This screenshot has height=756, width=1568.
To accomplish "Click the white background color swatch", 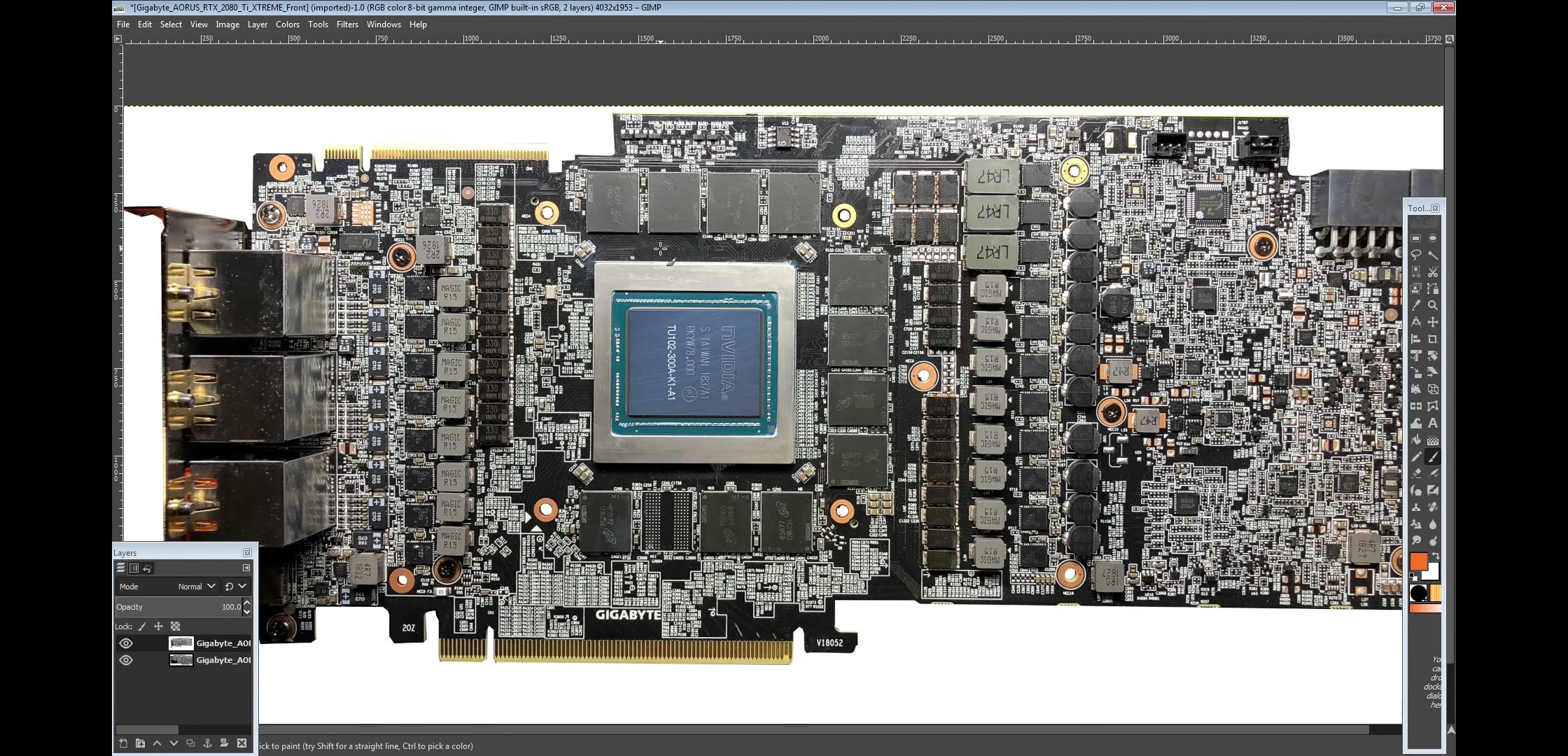I will (x=1434, y=575).
